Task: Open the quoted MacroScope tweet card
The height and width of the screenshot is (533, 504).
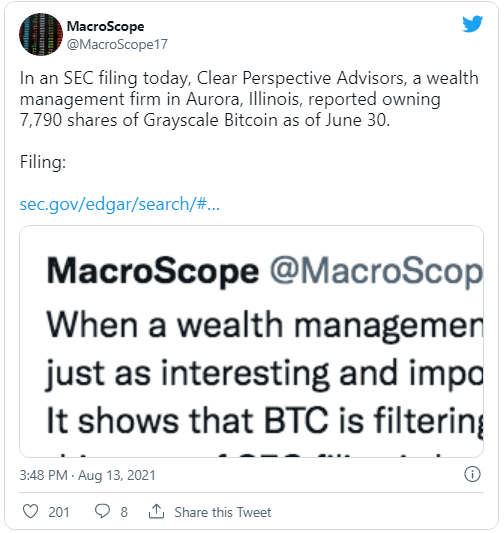Action: pos(251,341)
